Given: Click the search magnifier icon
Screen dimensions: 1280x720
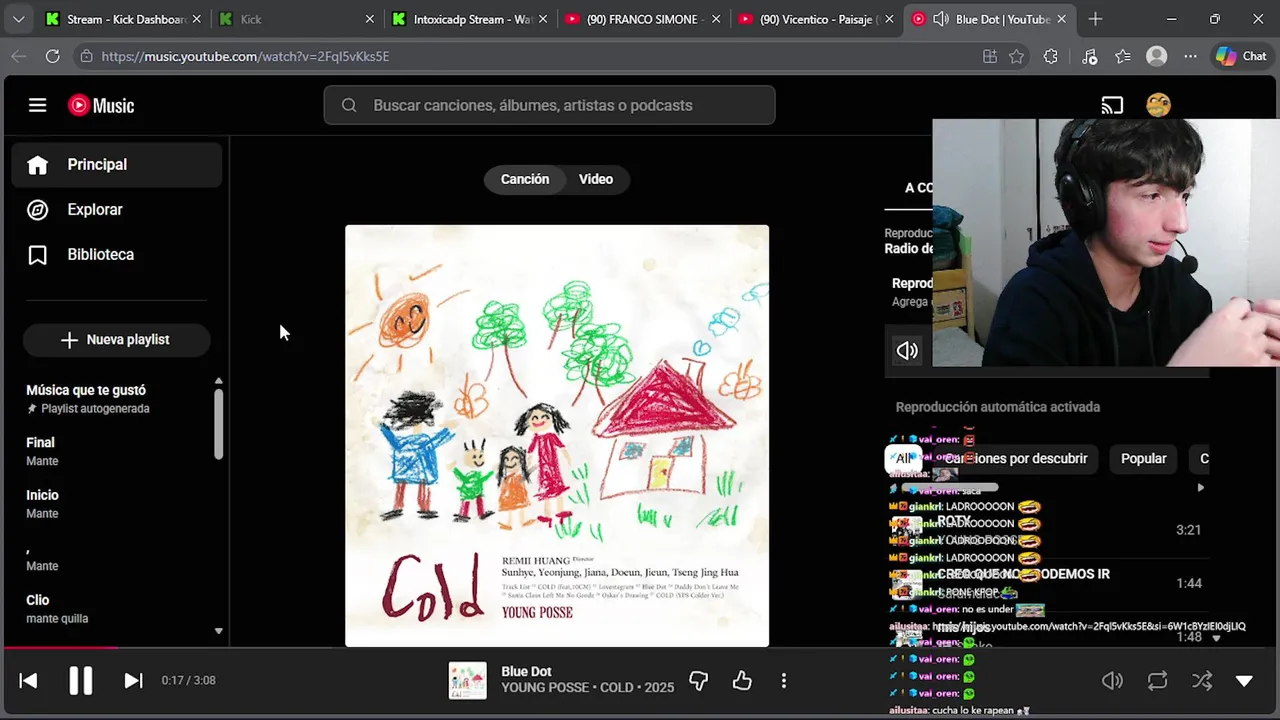Looking at the screenshot, I should (349, 105).
